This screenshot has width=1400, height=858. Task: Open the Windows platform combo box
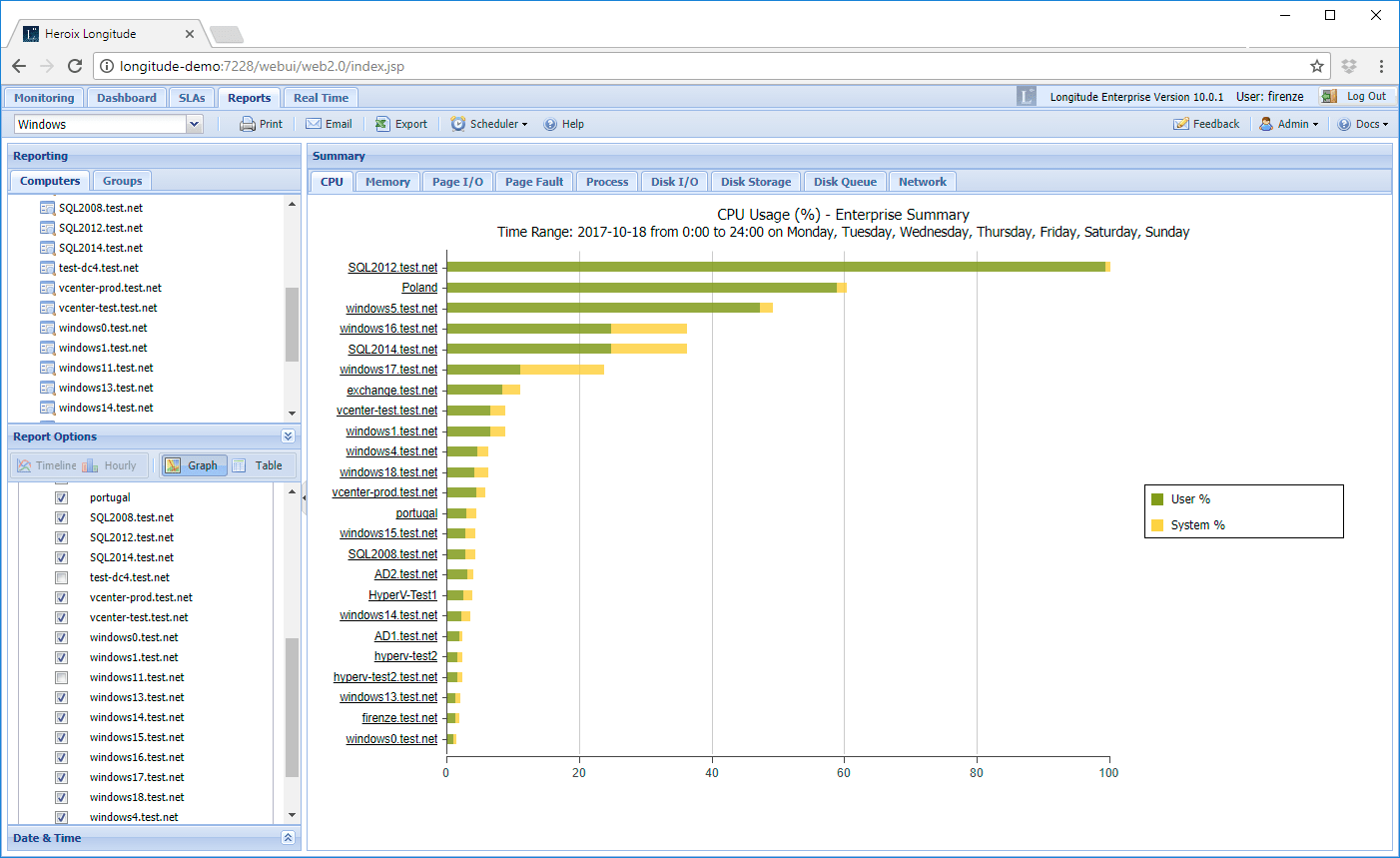point(109,124)
